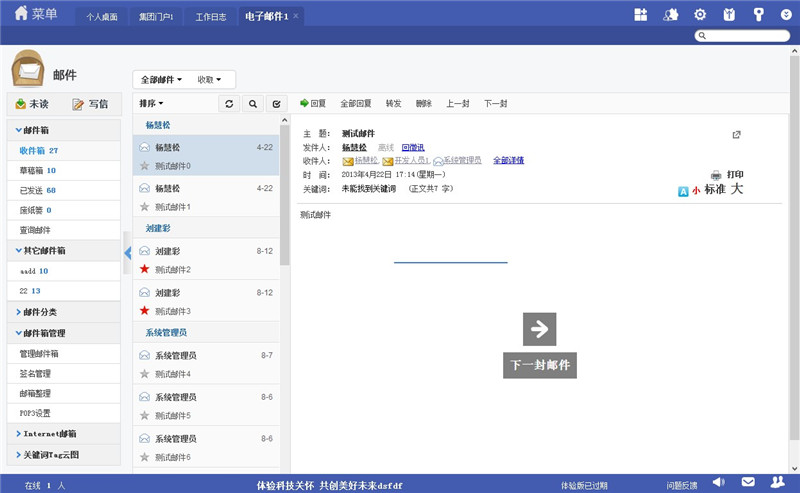Expand the 邮件分类 section

click(x=63, y=312)
